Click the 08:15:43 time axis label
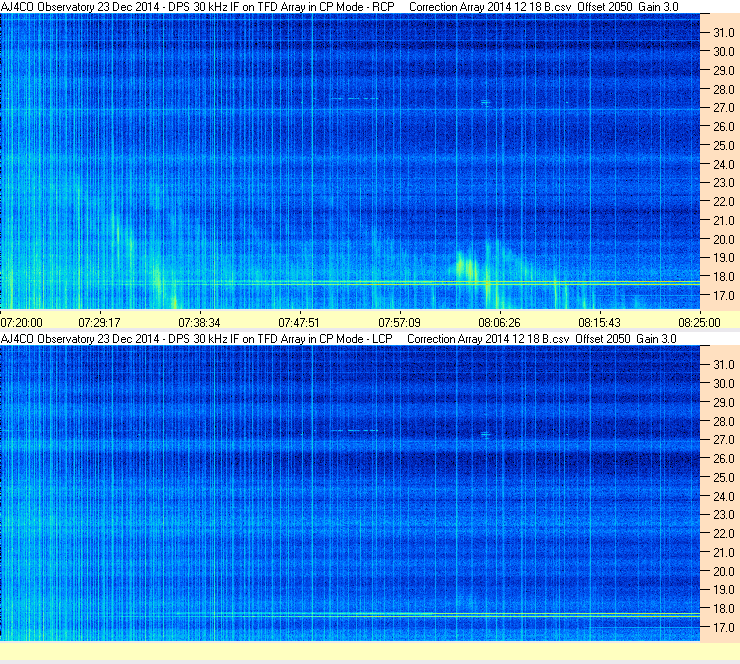 click(x=599, y=323)
